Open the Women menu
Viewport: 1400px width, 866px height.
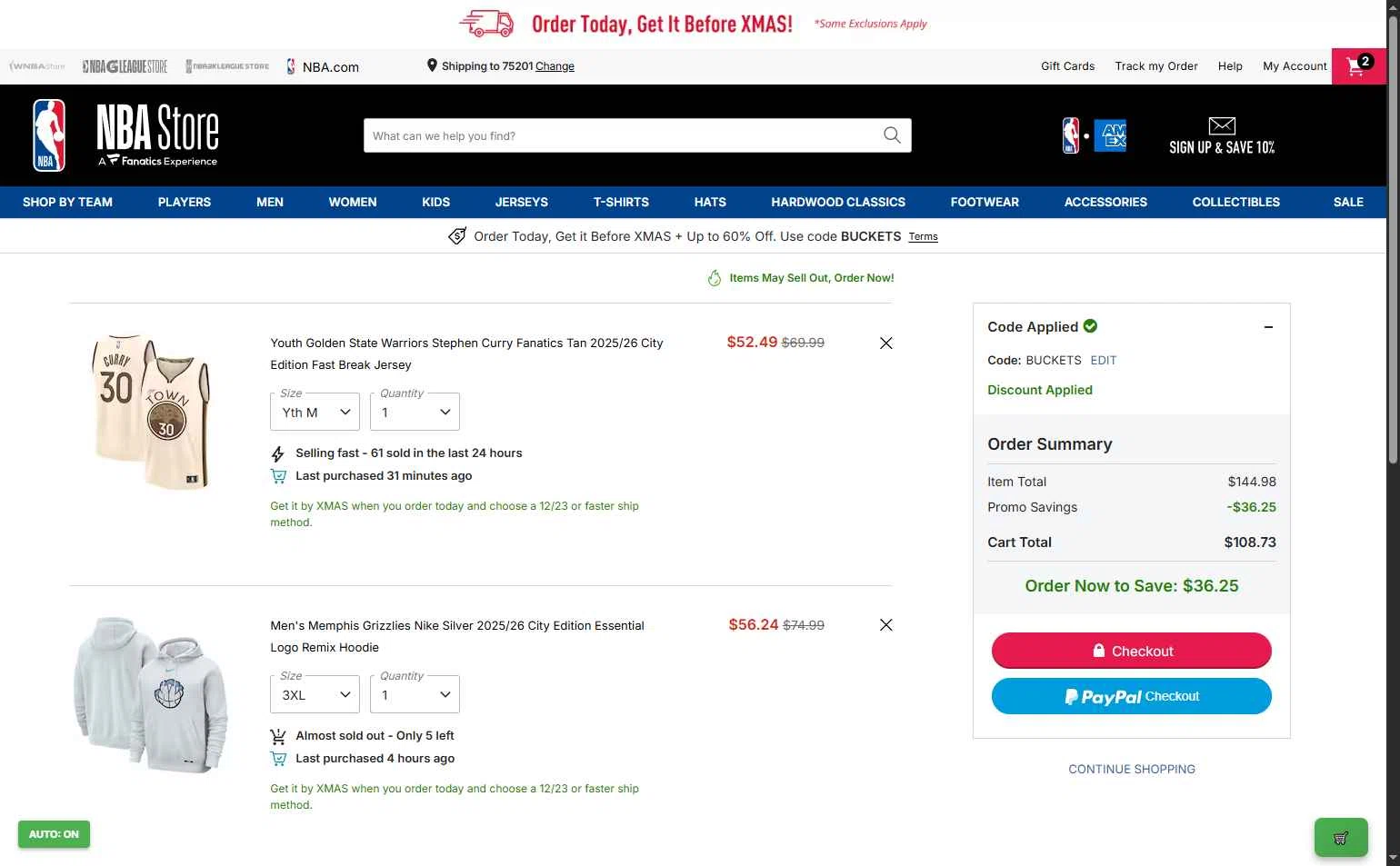tap(353, 202)
